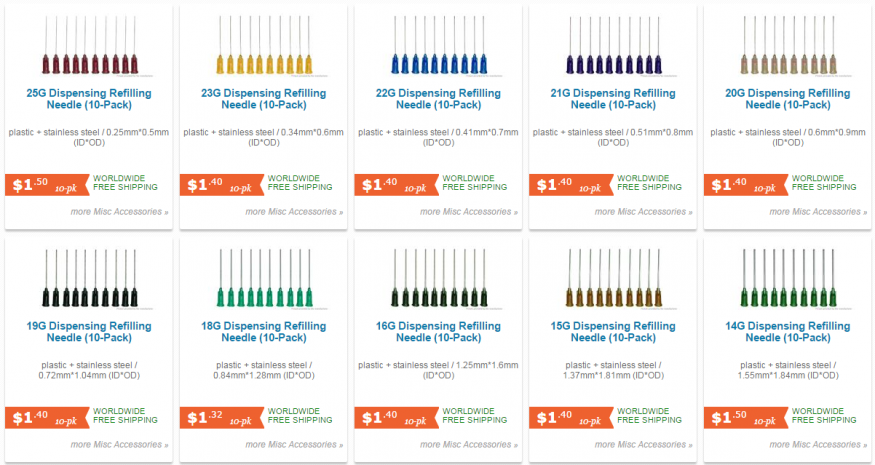This screenshot has width=875, height=465.
Task: Open the 23G yellow needles product image
Action: [x=264, y=46]
